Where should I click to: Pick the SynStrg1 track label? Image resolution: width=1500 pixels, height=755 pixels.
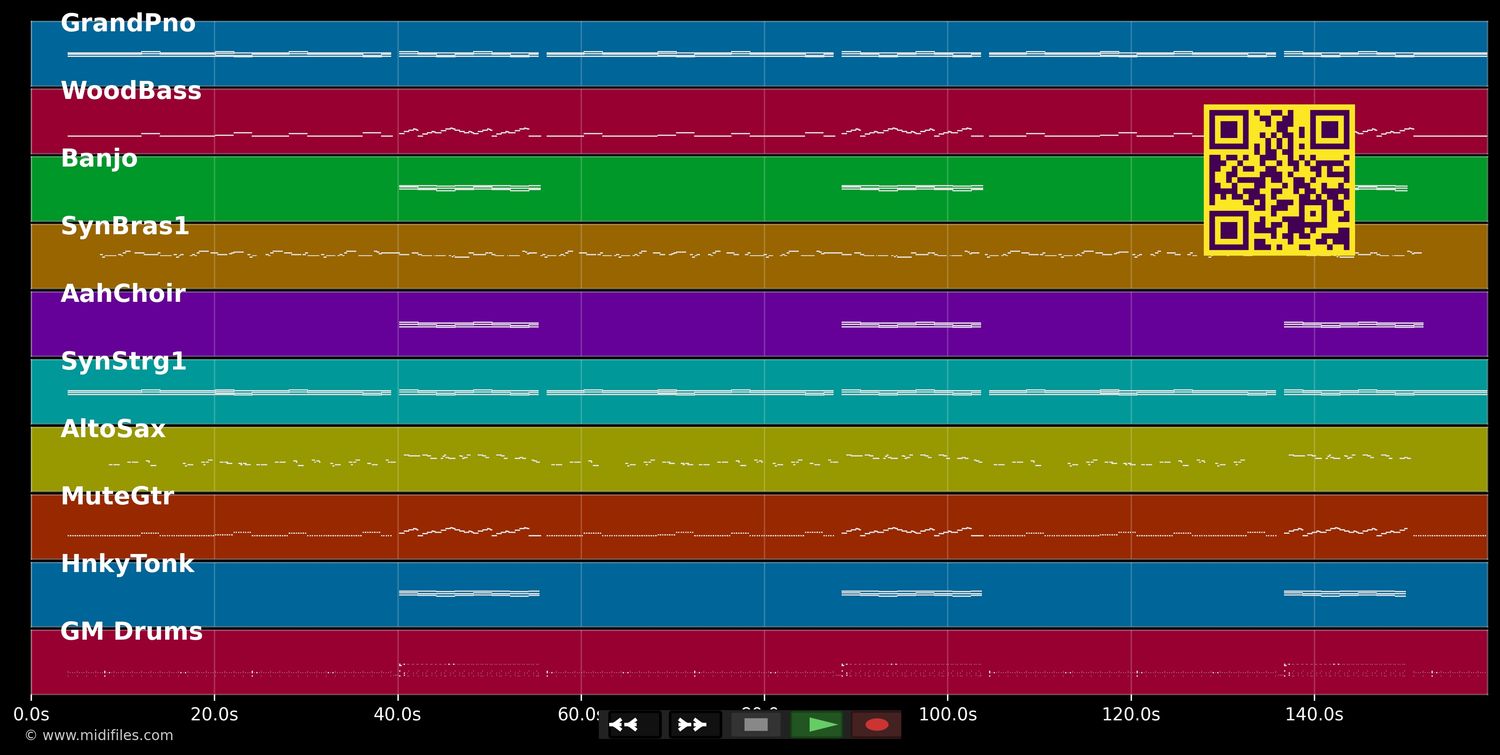123,362
